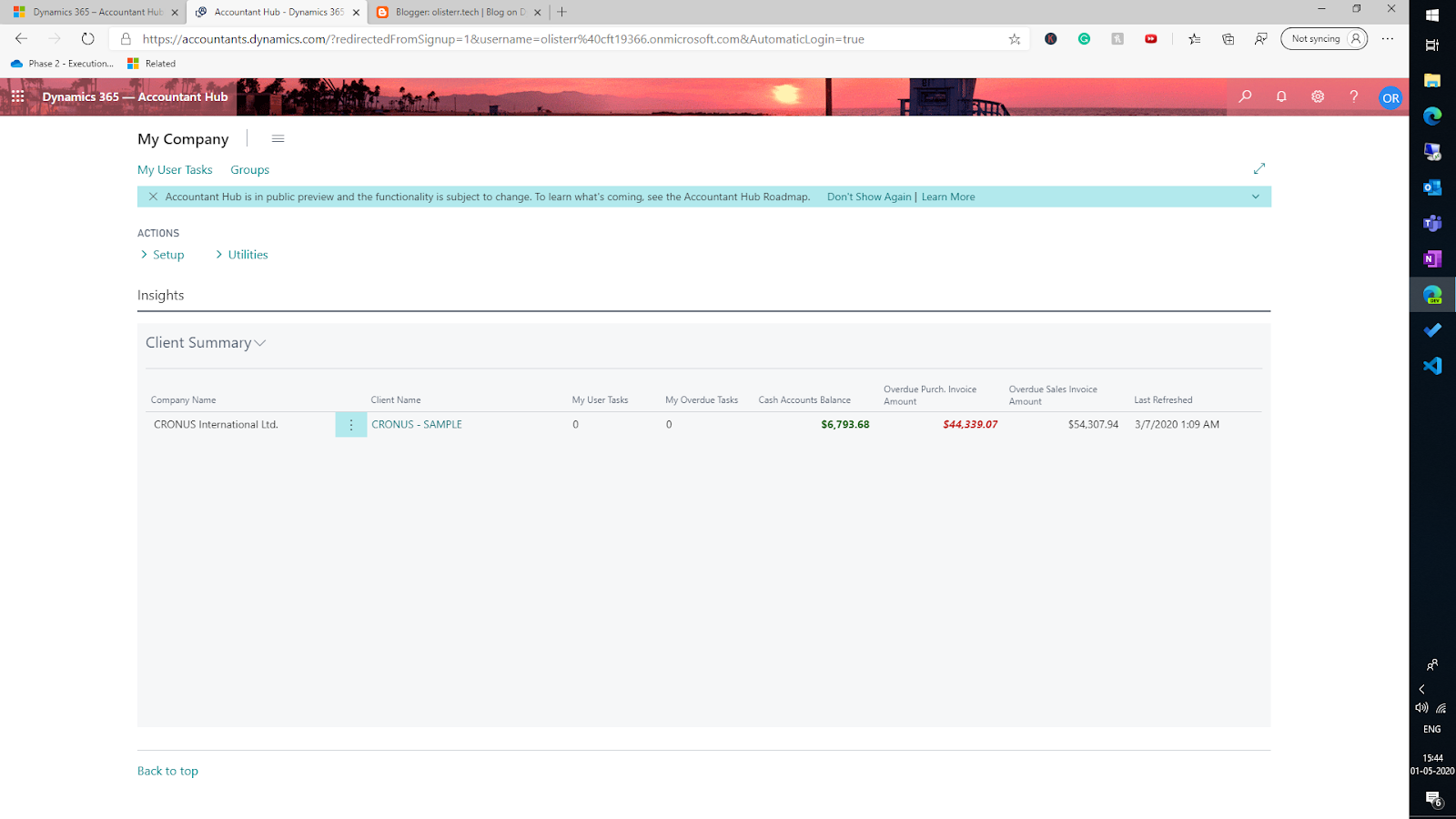The width and height of the screenshot is (1456, 819).
Task: Open the Groups menu item
Action: point(250,170)
